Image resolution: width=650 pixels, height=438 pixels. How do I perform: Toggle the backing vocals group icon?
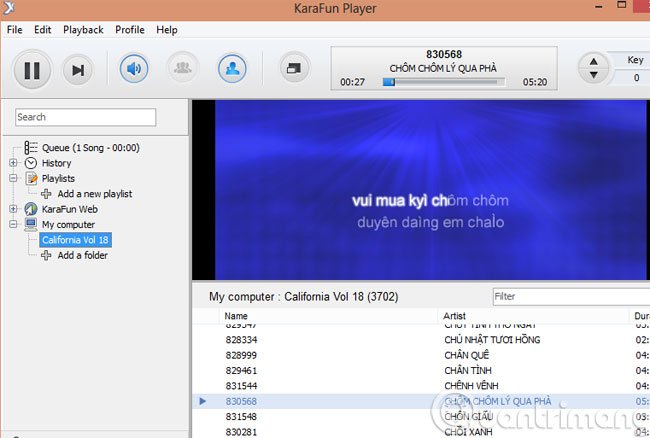pyautogui.click(x=182, y=68)
